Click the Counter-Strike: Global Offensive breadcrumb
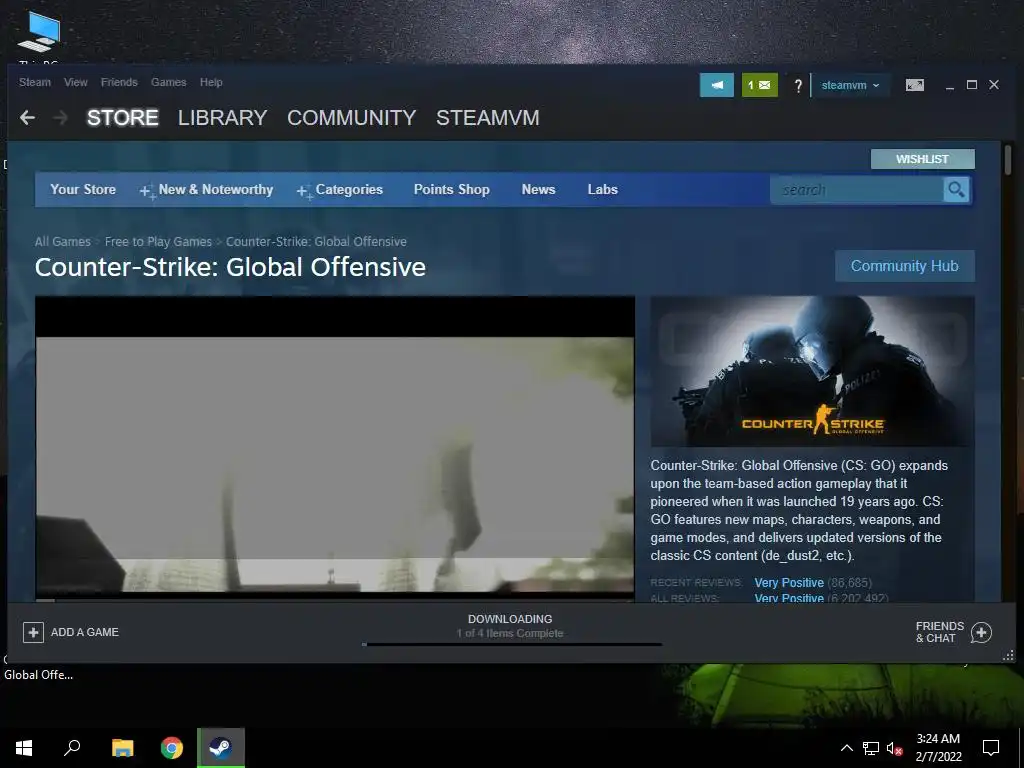The width and height of the screenshot is (1024, 768). pyautogui.click(x=316, y=242)
